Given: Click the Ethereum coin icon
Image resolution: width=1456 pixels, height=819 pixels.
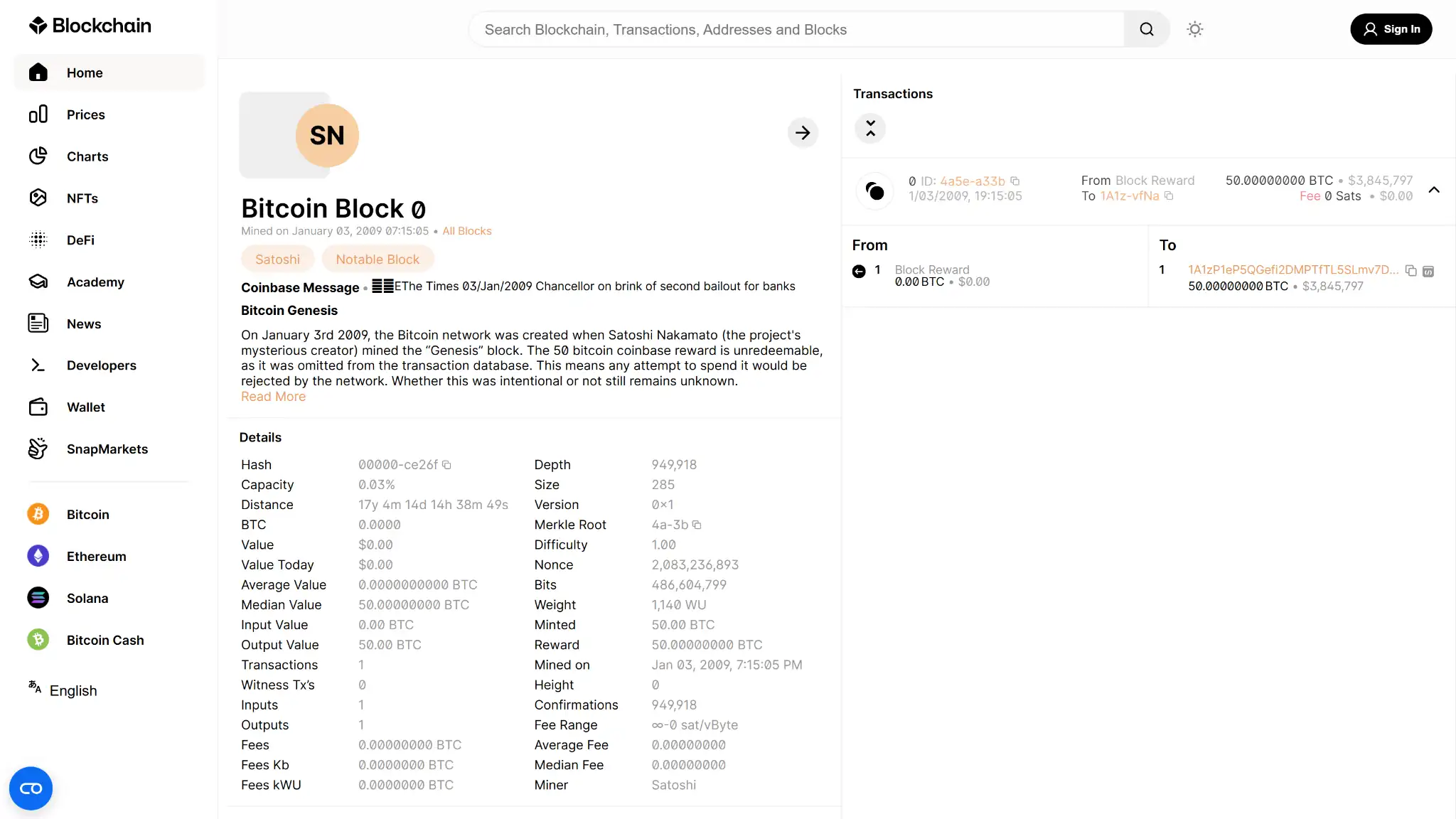Looking at the screenshot, I should 38,556.
